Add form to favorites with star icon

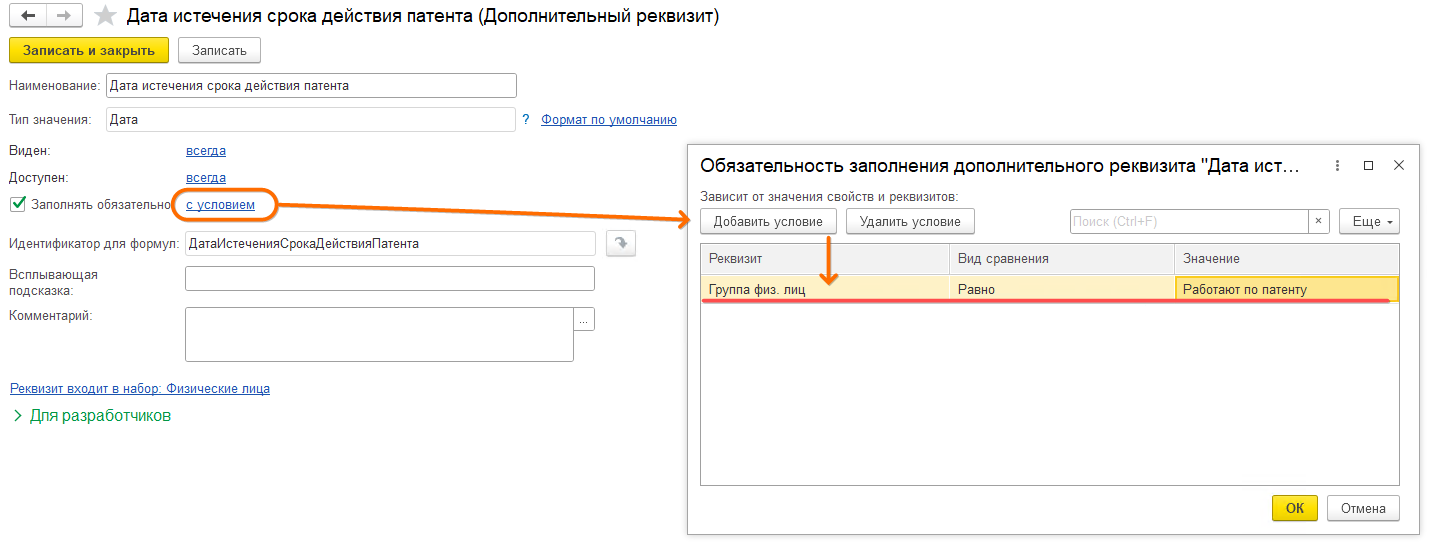tap(104, 16)
